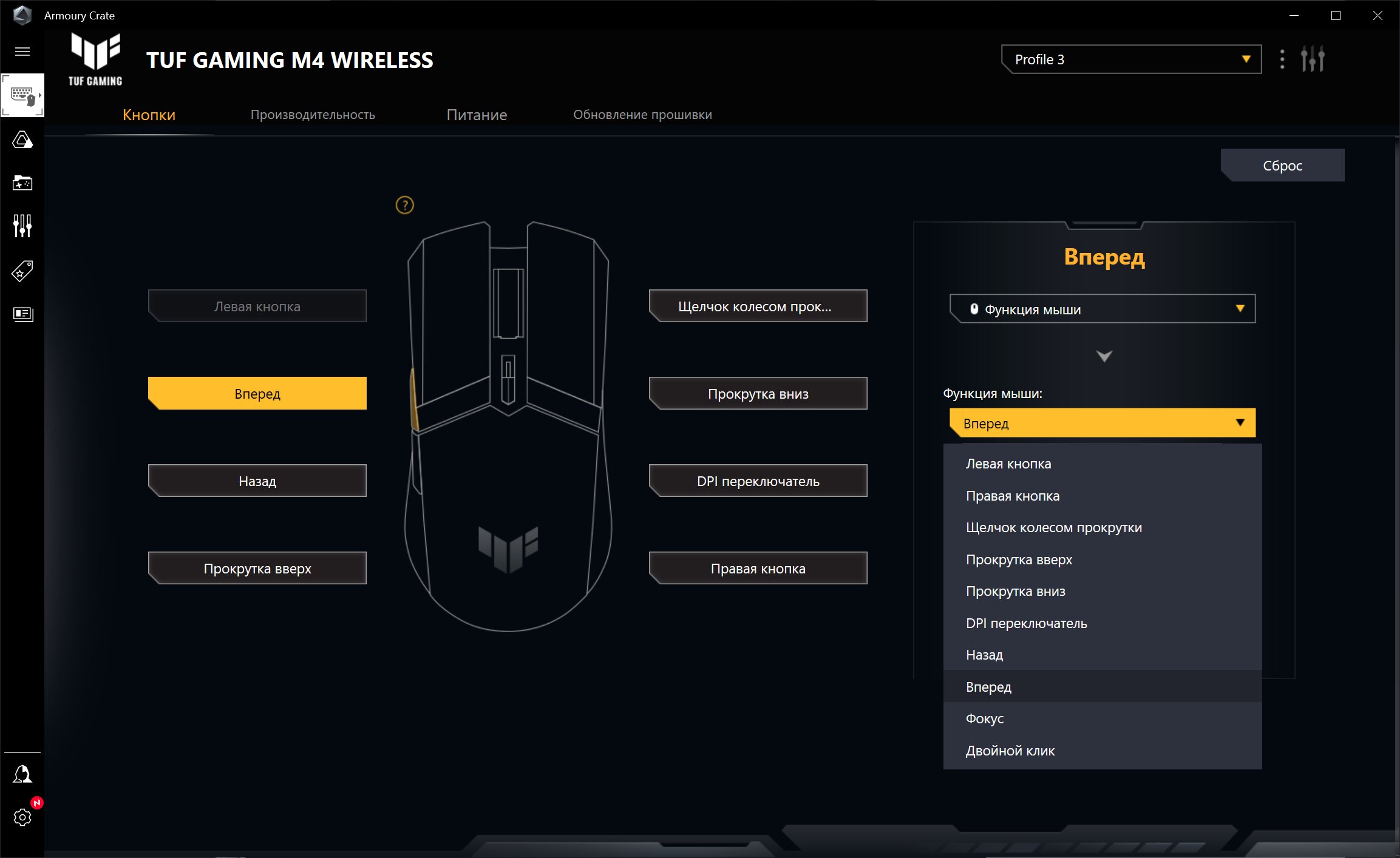Select the Прокрутка вверх mouse button
1400x858 pixels.
coord(257,568)
